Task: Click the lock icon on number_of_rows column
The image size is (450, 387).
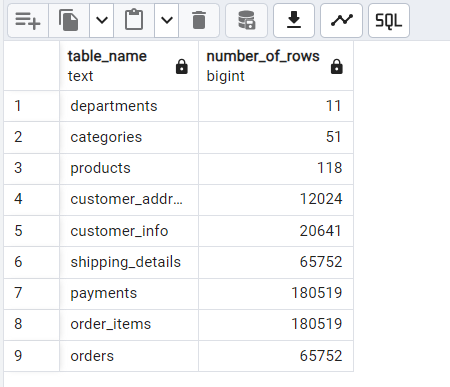Action: point(337,66)
